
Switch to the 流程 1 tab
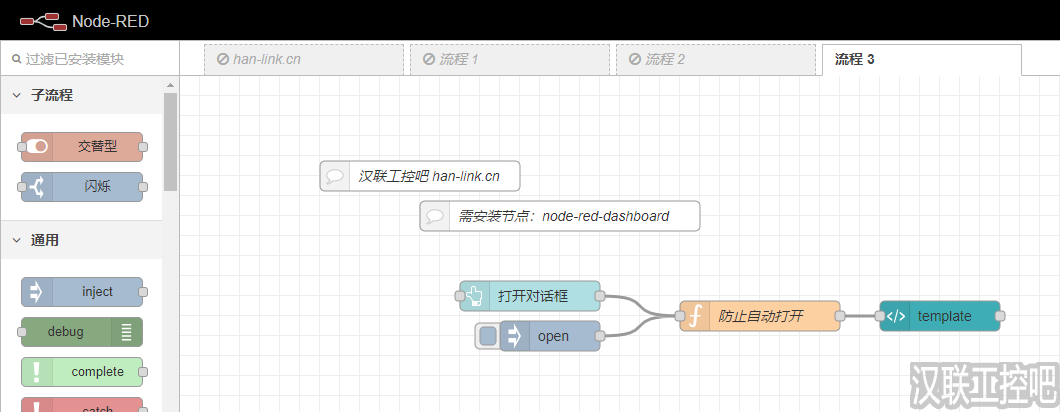click(x=509, y=59)
